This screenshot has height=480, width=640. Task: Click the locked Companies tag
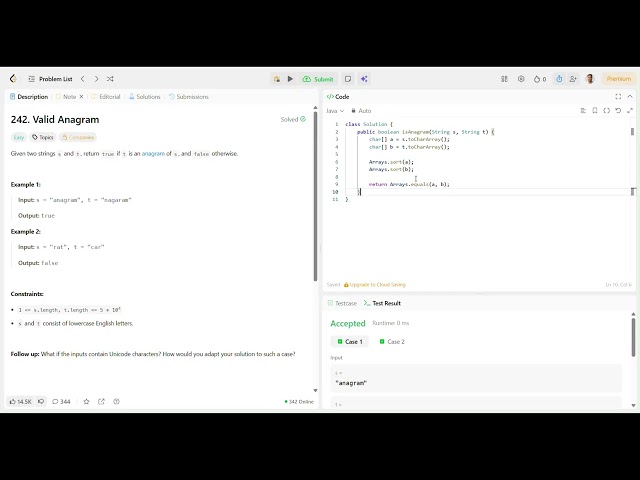tap(78, 138)
